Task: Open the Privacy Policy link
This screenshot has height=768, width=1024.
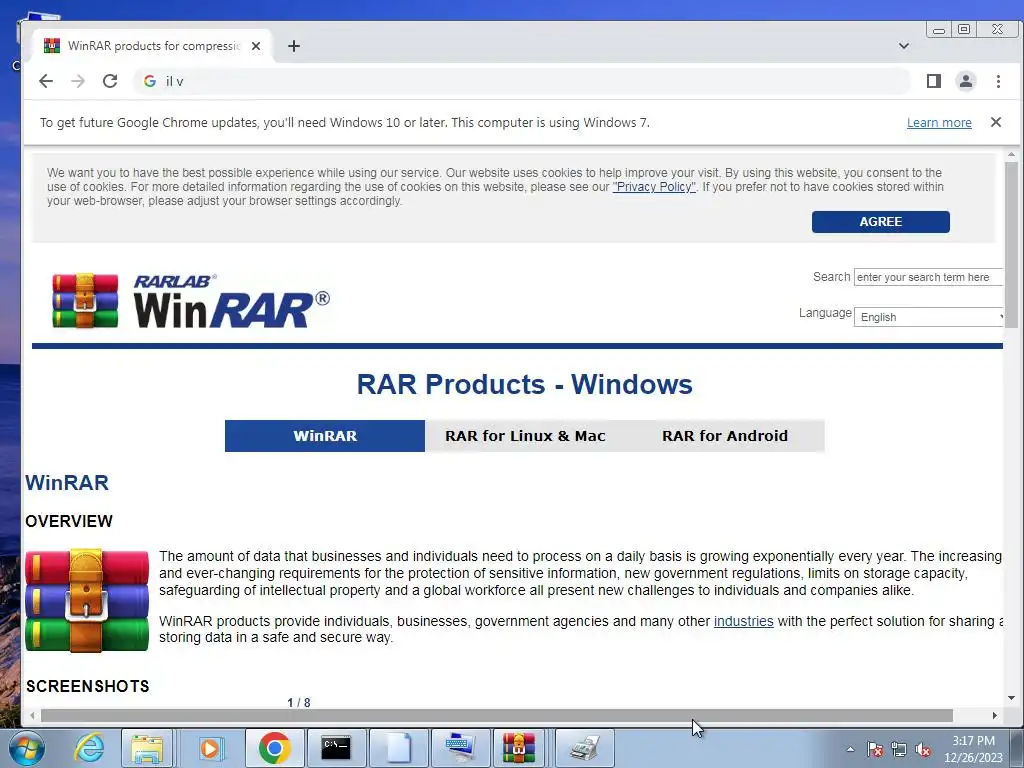Action: click(654, 187)
